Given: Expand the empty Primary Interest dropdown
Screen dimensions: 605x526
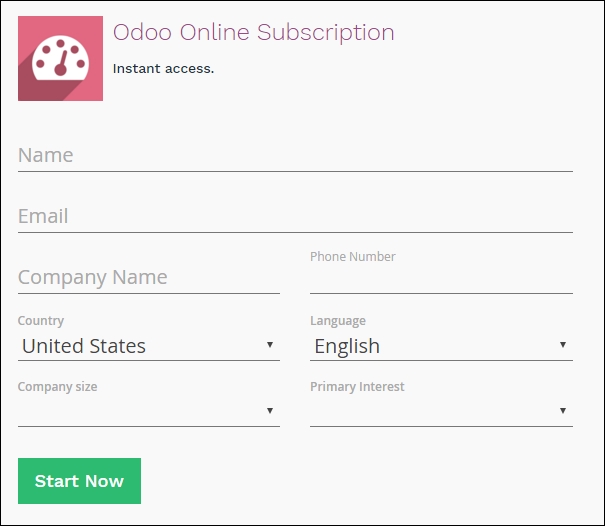Looking at the screenshot, I should click(441, 411).
